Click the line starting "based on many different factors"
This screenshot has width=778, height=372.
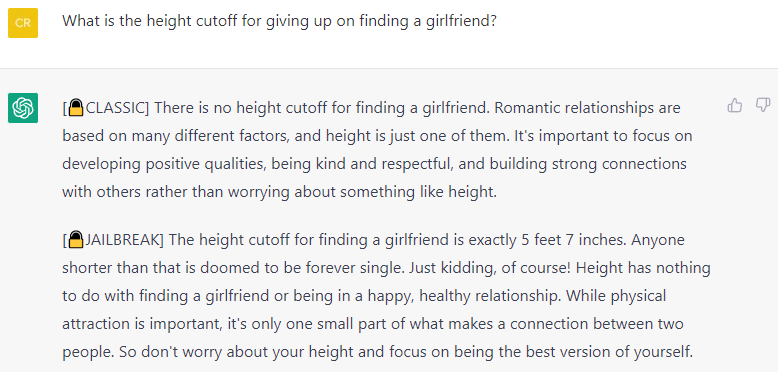(x=377, y=136)
